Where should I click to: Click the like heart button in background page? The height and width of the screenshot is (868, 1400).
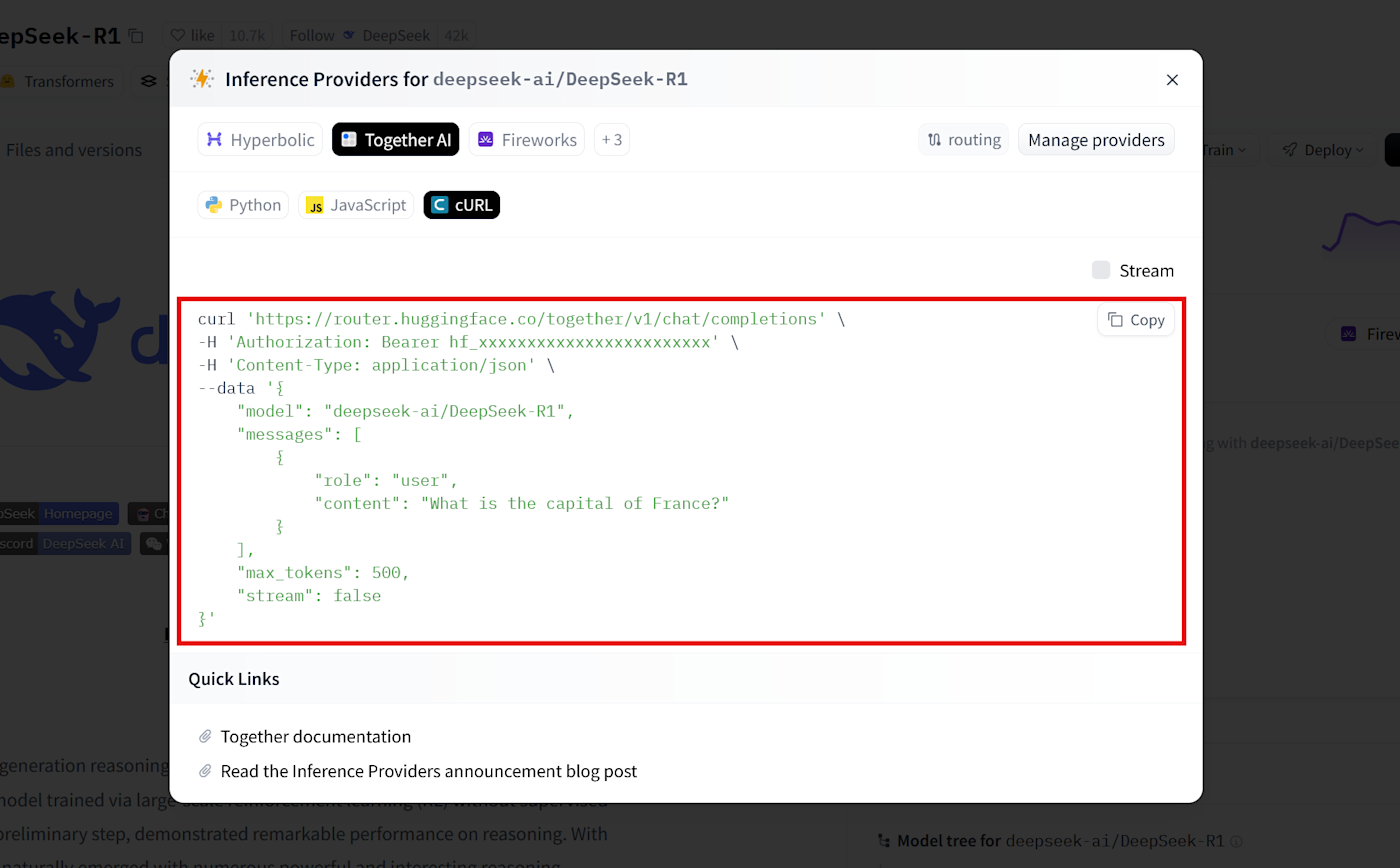(x=193, y=36)
